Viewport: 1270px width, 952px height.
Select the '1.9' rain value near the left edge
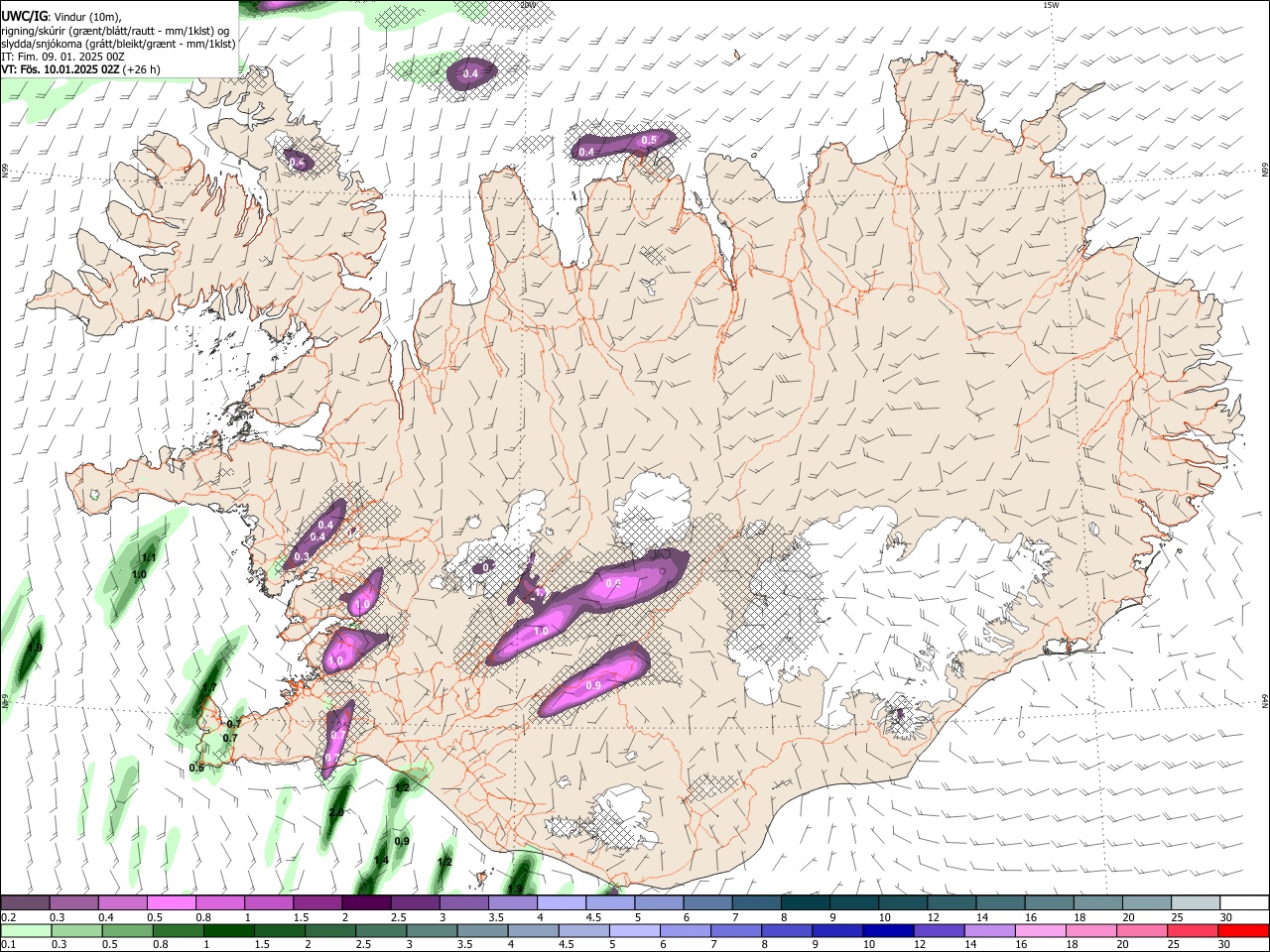(x=36, y=648)
